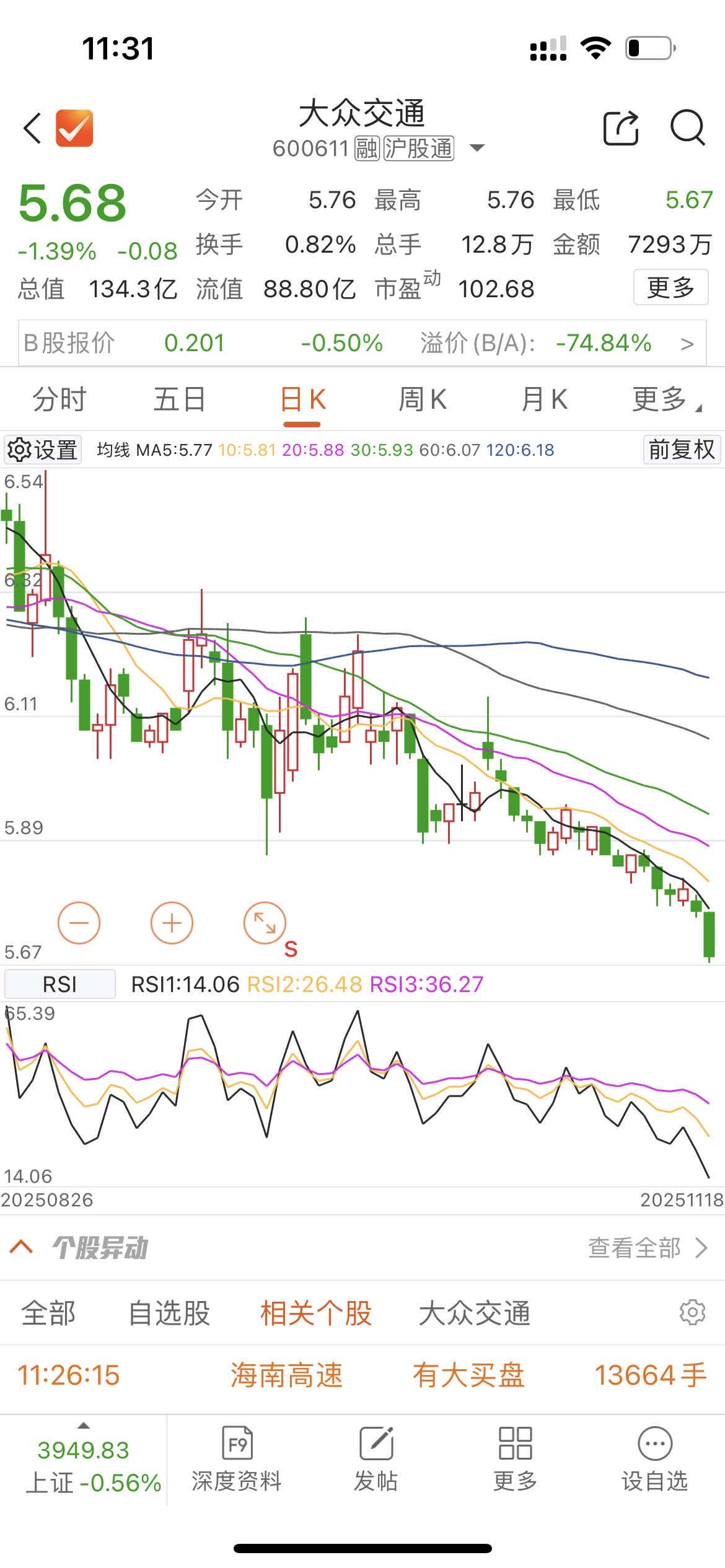725x1568 pixels.
Task: Open the search magnifier icon
Action: pos(688,128)
